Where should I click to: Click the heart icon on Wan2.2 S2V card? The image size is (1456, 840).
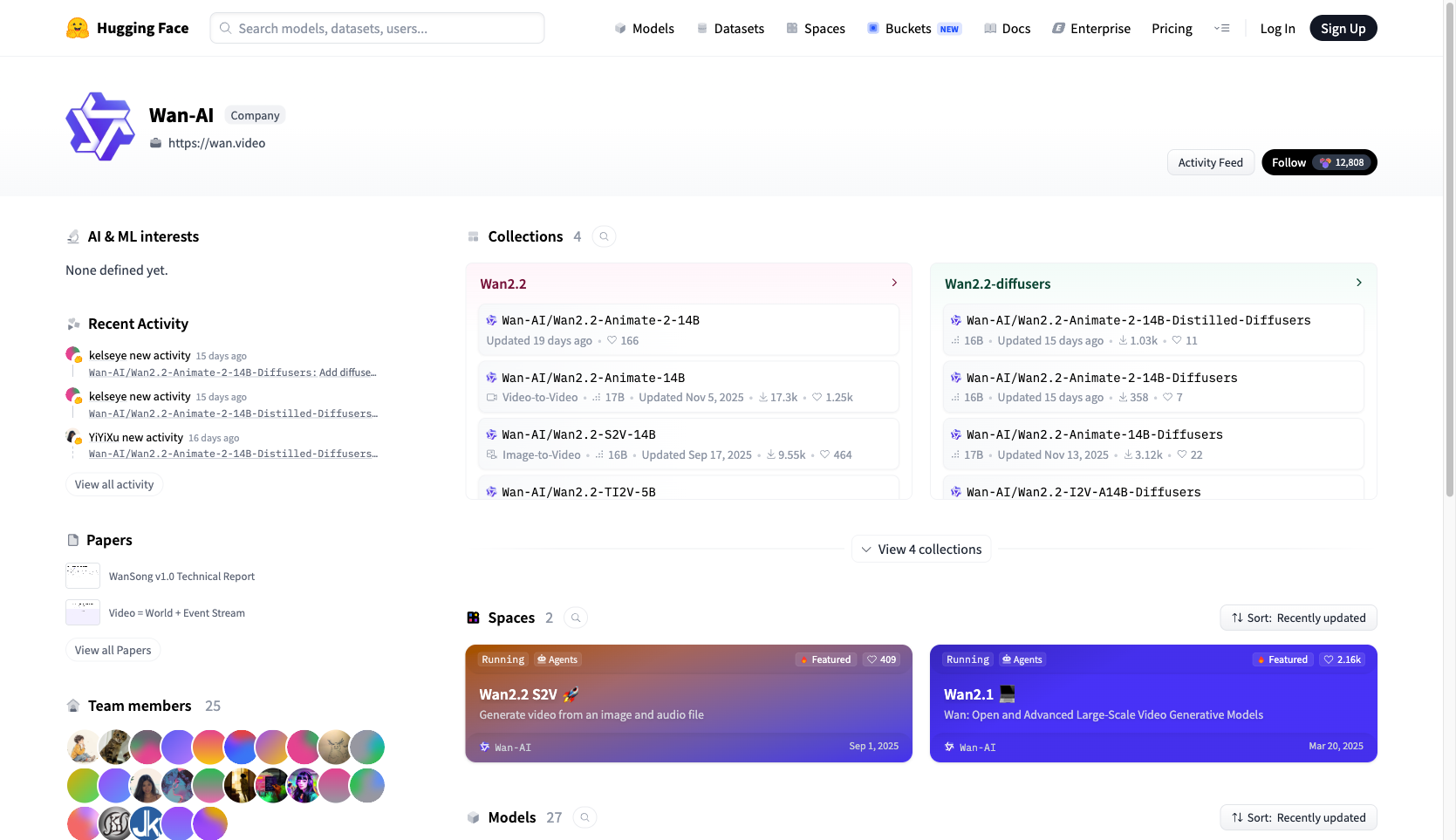tap(872, 659)
